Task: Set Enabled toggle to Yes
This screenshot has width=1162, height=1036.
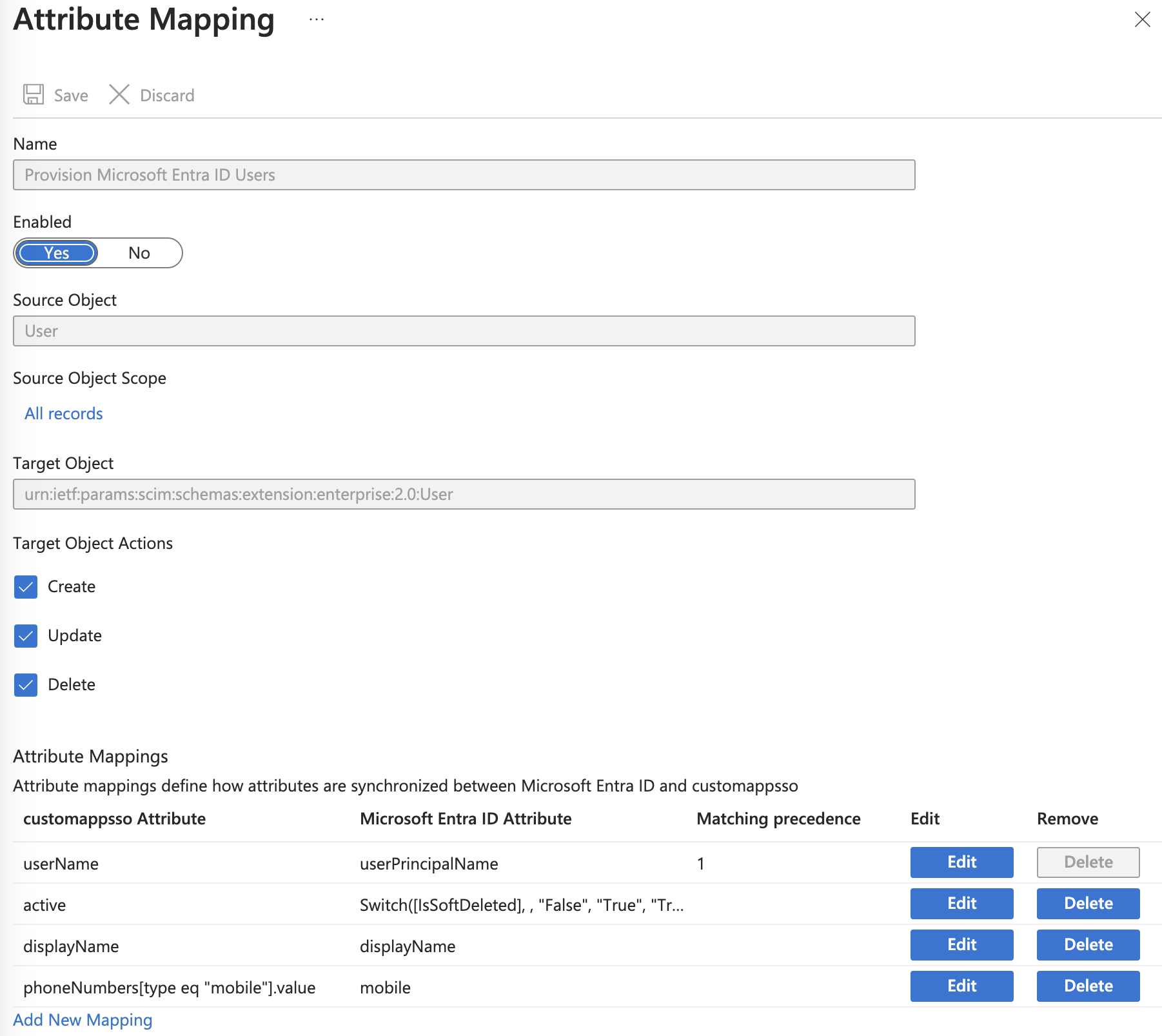Action: 57,253
